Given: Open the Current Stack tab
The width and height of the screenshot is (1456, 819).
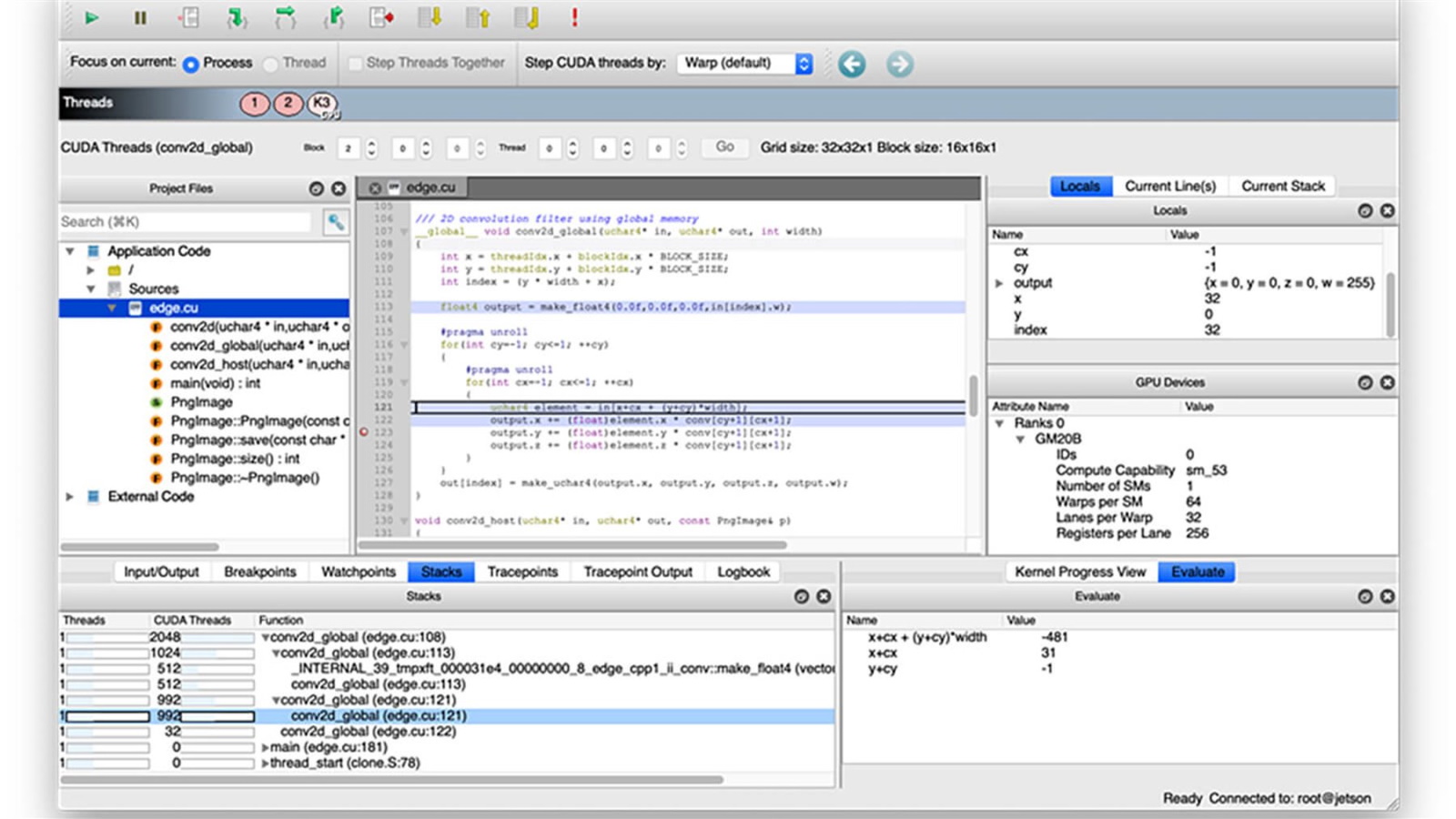Looking at the screenshot, I should [x=1282, y=186].
